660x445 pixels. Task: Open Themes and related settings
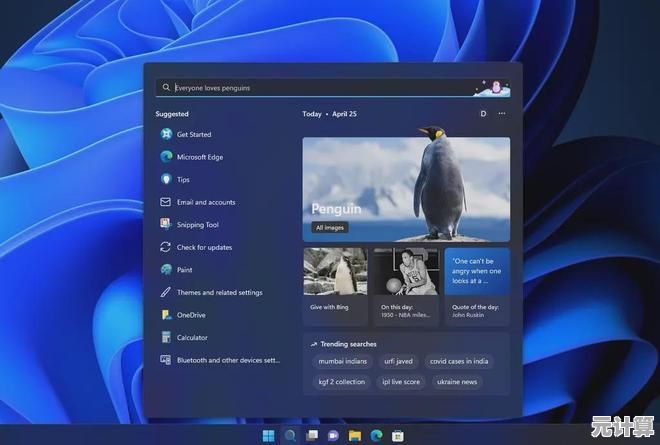(219, 293)
